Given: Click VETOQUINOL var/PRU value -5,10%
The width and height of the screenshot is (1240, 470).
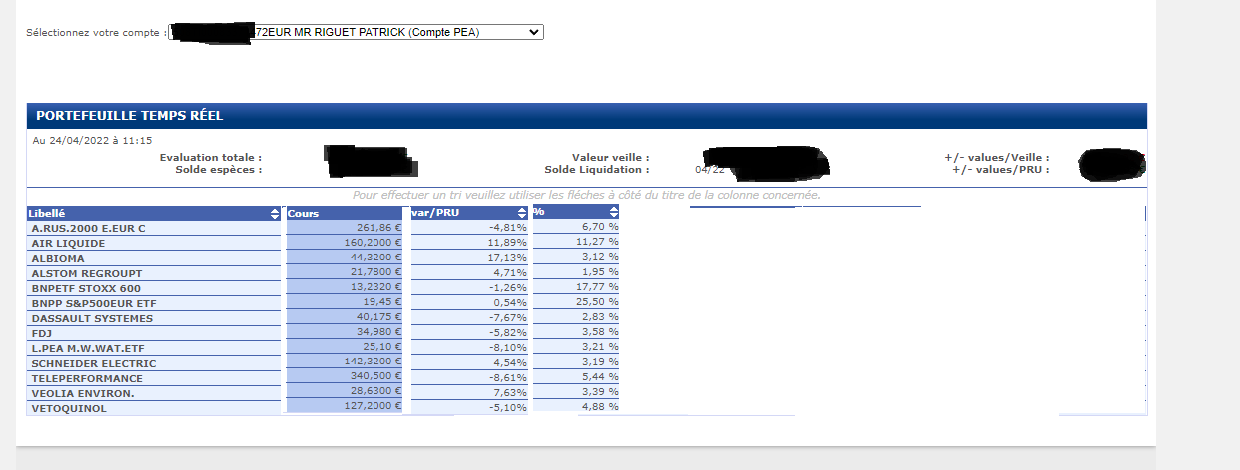Looking at the screenshot, I should 507,408.
